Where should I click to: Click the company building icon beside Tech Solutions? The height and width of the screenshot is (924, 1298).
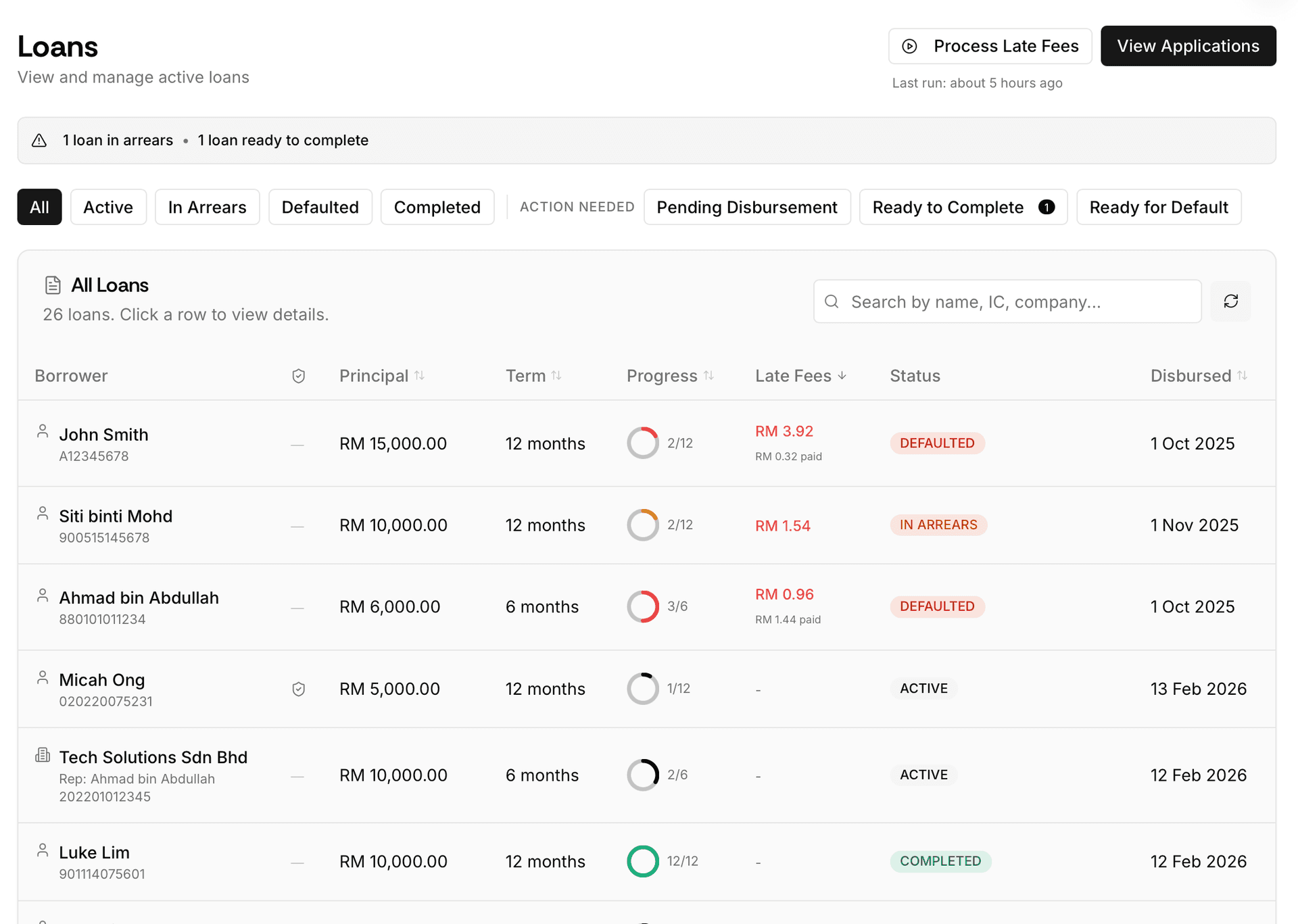pos(43,755)
